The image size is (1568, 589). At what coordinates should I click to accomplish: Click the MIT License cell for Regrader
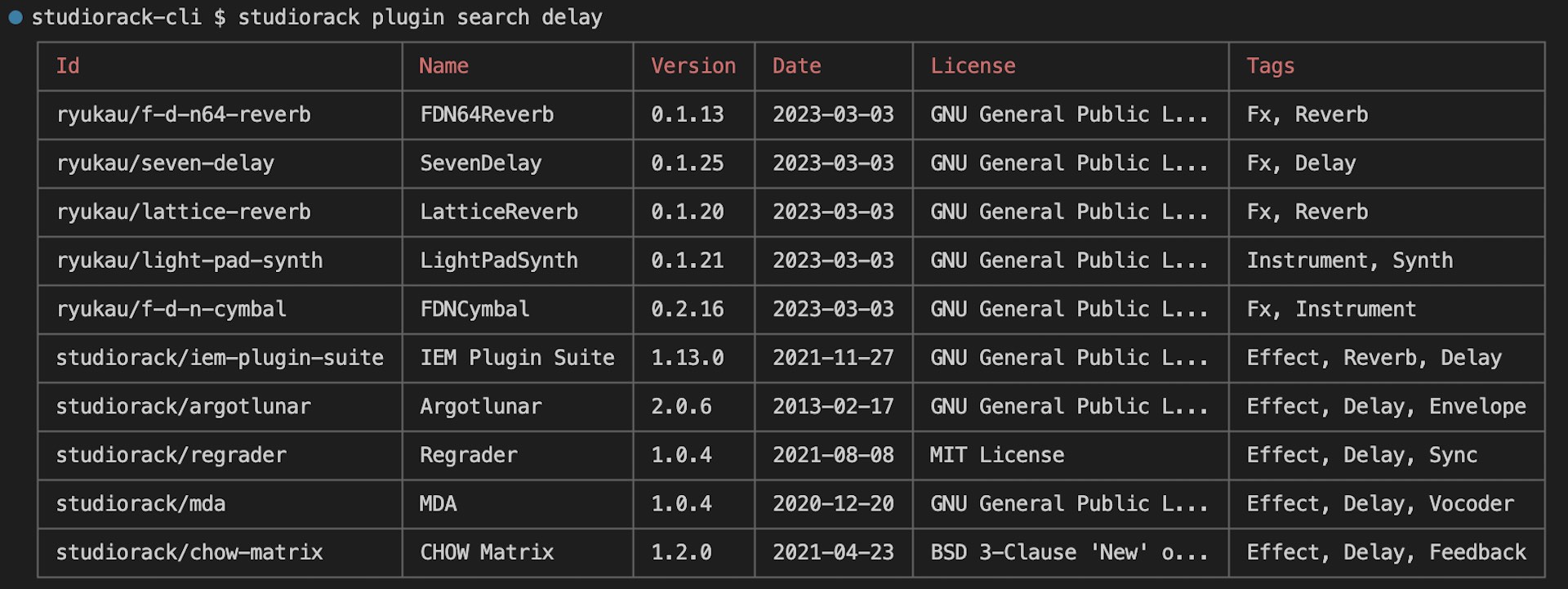click(x=996, y=455)
